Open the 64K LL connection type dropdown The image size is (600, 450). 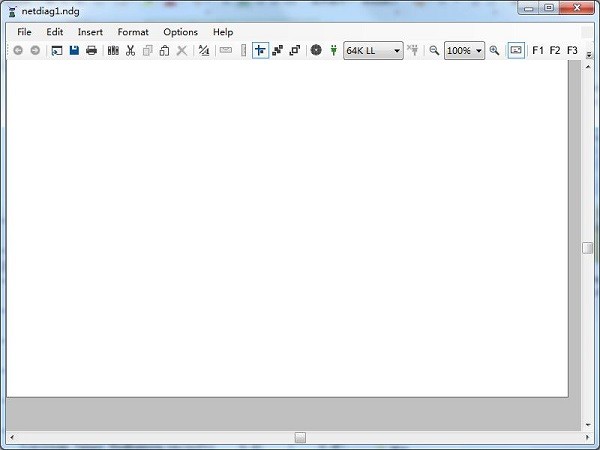tap(373, 51)
